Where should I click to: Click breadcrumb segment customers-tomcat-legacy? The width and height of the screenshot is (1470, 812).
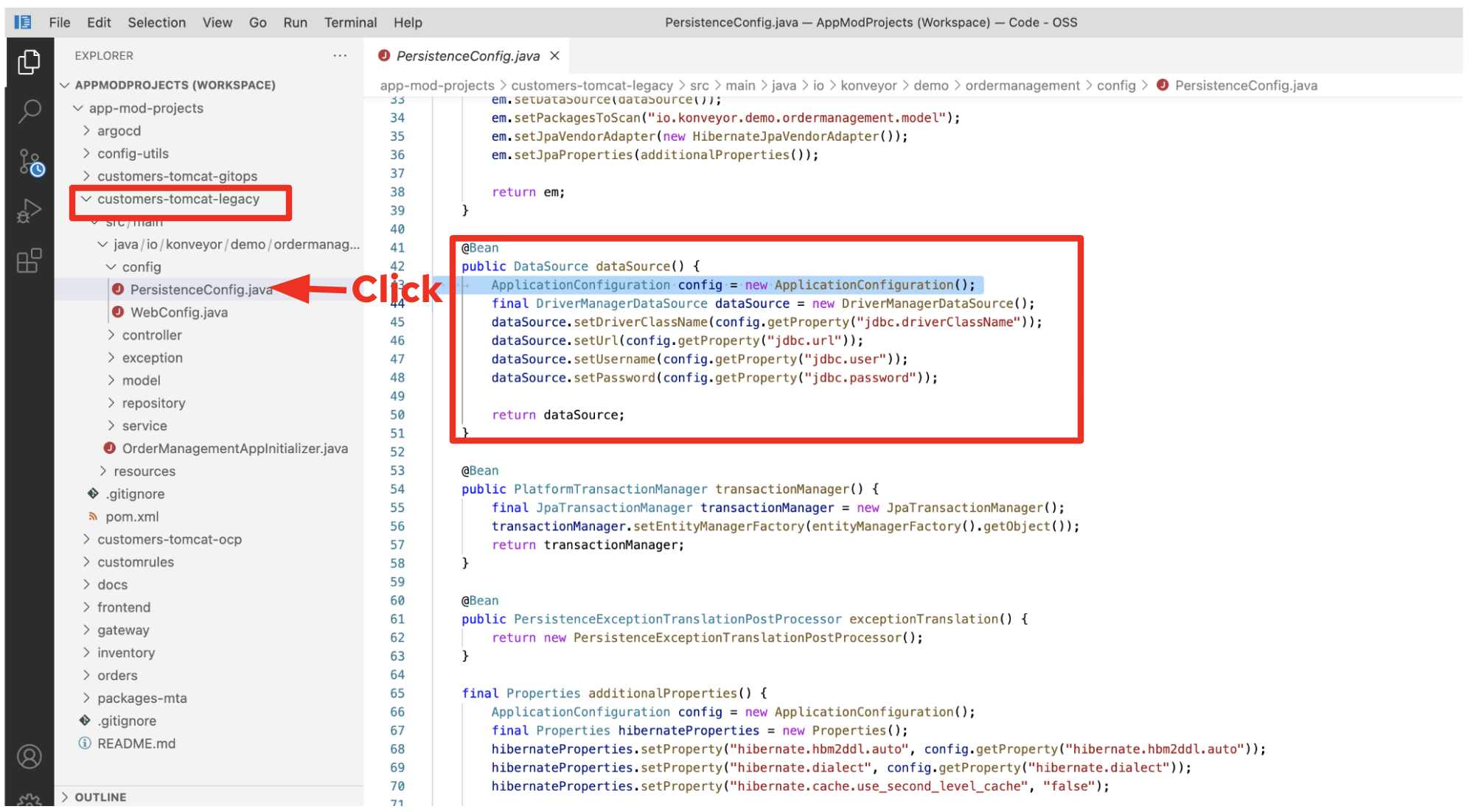click(592, 85)
